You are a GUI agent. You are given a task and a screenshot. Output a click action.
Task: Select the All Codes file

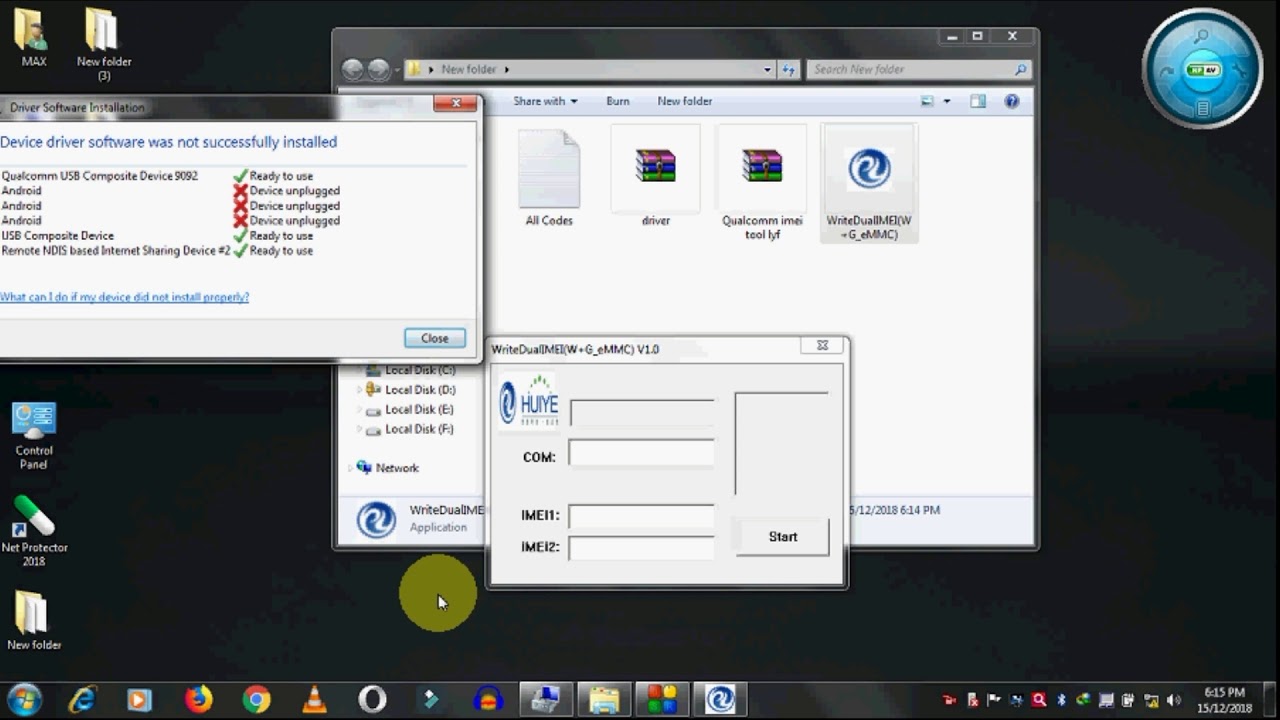pos(549,178)
